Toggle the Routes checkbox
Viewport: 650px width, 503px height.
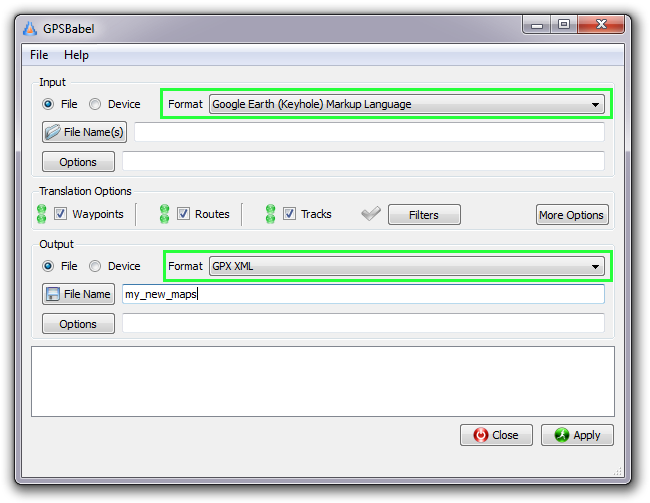pos(183,214)
